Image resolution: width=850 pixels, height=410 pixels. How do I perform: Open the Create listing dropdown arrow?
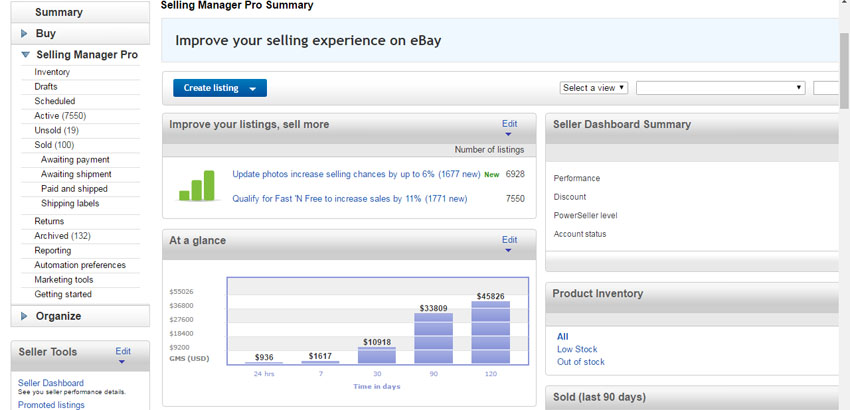253,89
